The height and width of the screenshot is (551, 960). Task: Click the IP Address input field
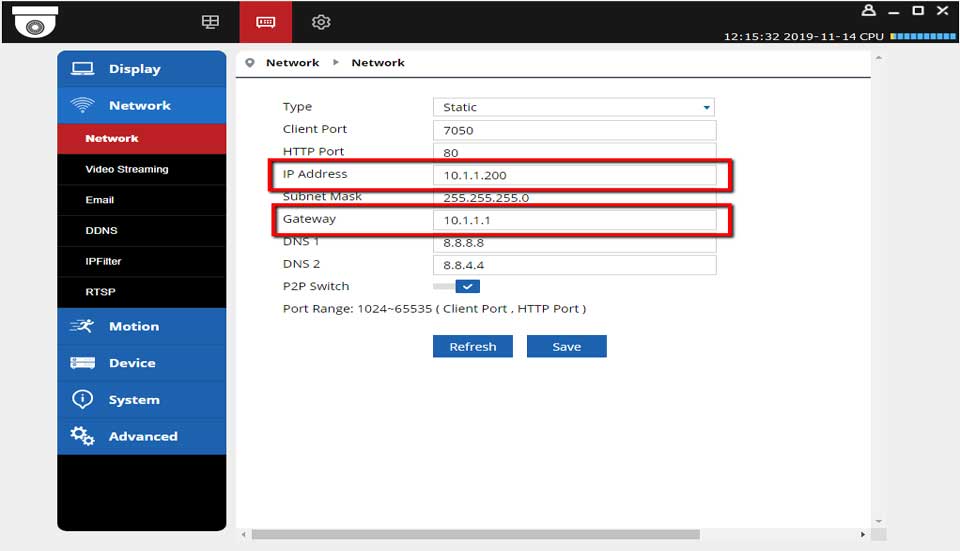click(574, 175)
